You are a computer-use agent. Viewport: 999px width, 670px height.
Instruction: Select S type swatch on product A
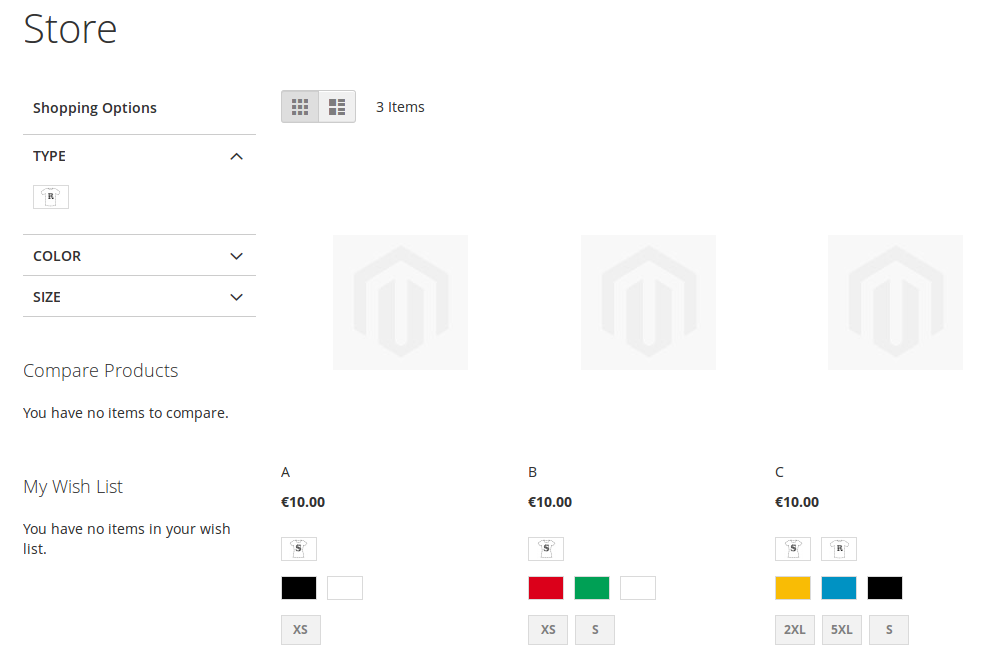(299, 549)
